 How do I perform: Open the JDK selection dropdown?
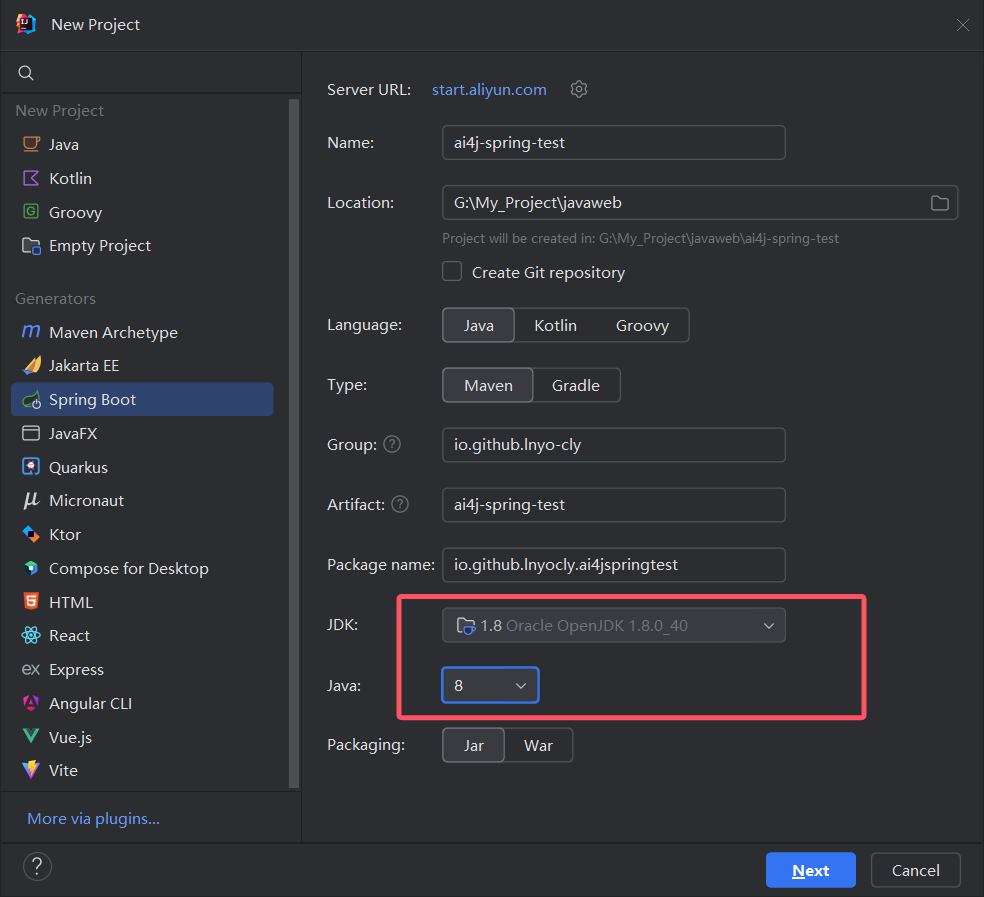tap(613, 626)
